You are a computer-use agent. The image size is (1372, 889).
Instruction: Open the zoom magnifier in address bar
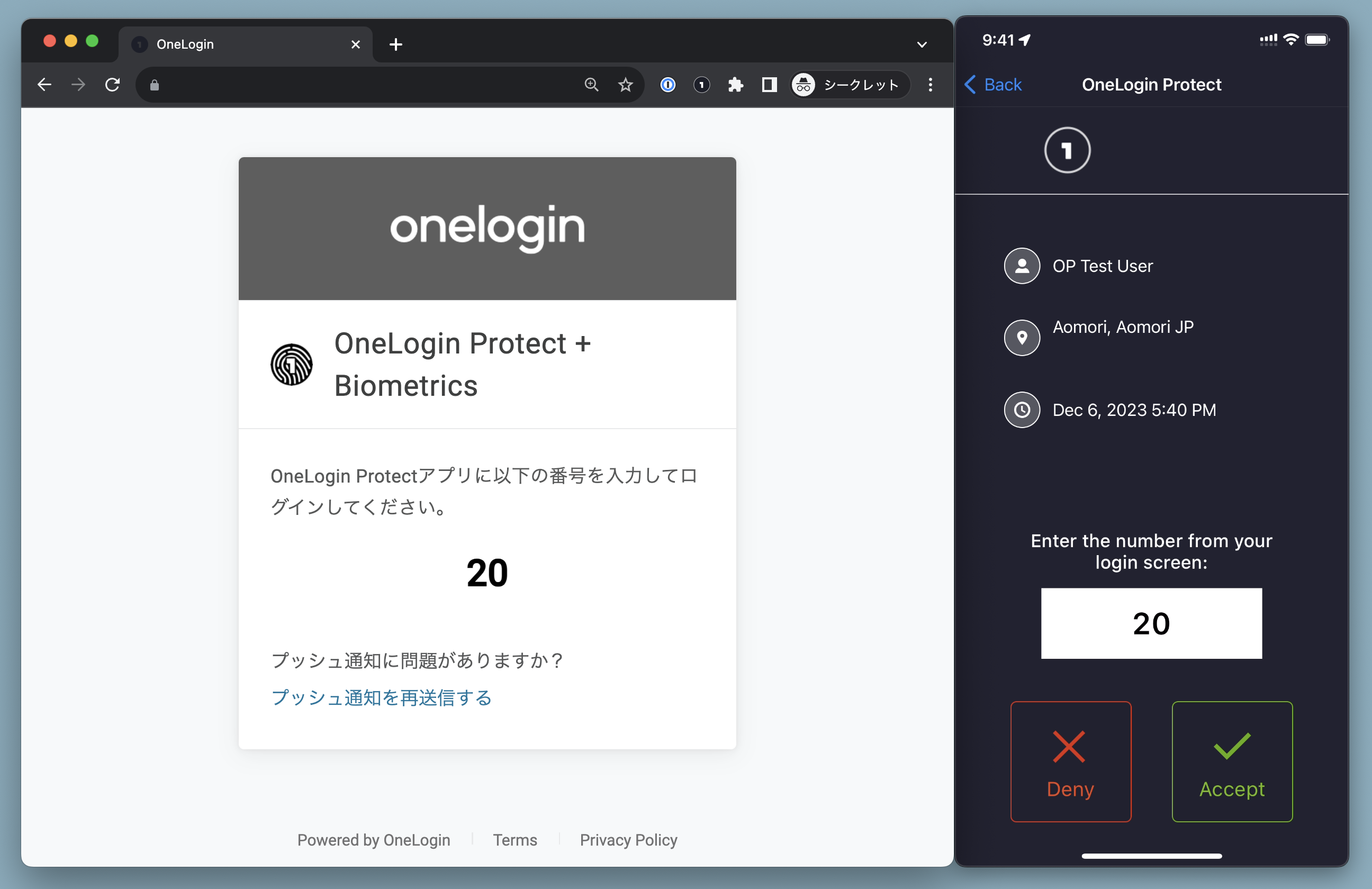coord(591,85)
